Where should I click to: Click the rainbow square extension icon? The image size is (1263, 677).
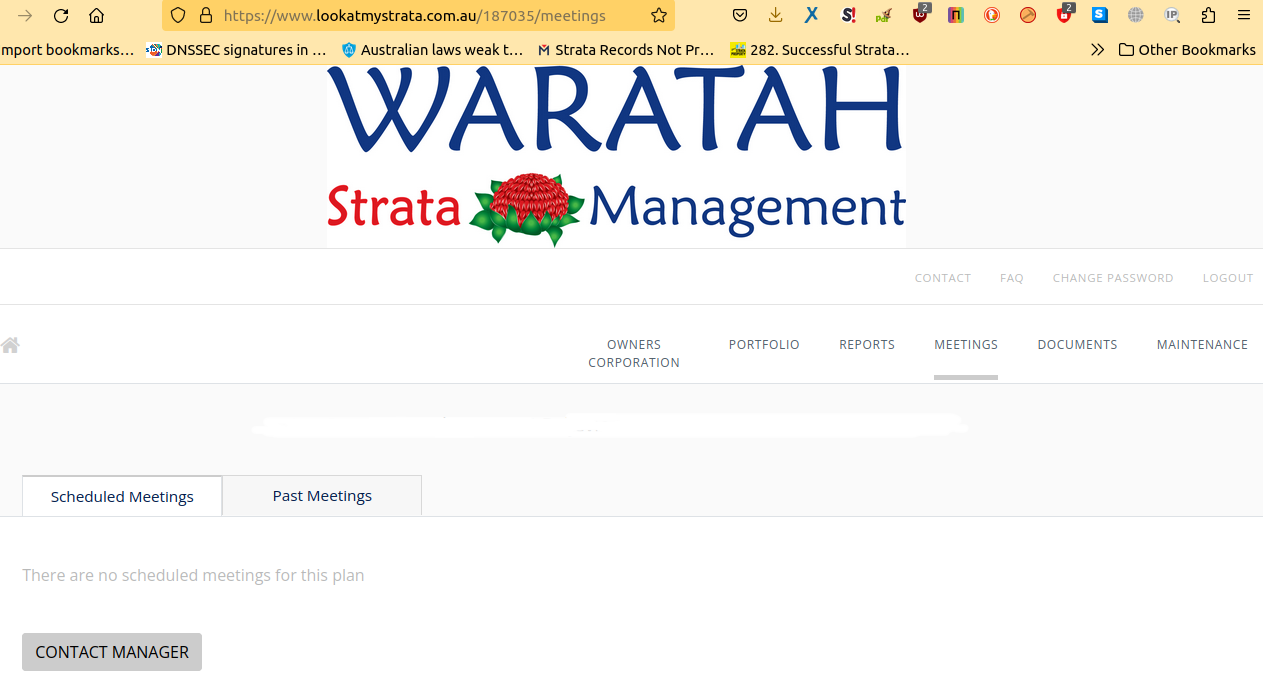click(956, 16)
